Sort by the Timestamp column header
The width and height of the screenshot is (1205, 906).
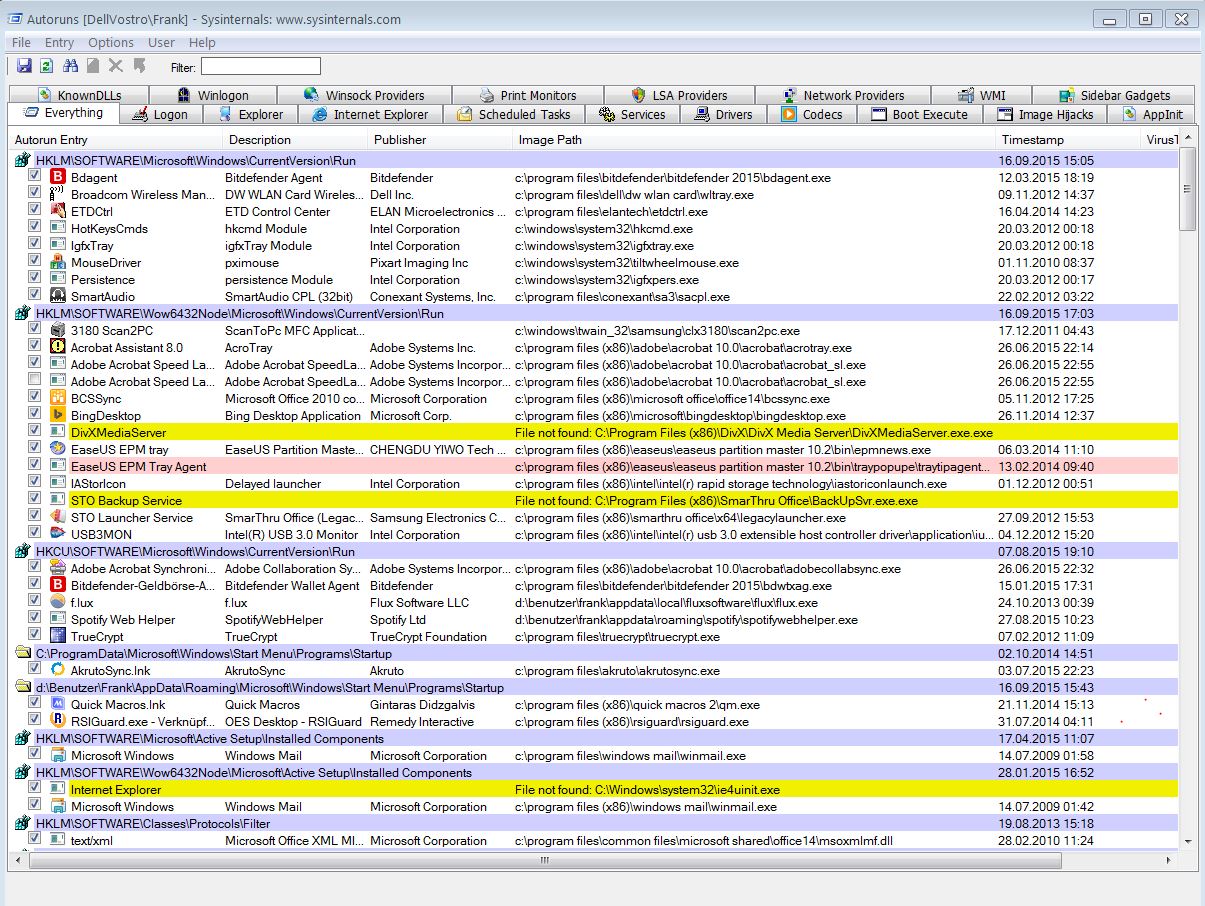[1068, 140]
